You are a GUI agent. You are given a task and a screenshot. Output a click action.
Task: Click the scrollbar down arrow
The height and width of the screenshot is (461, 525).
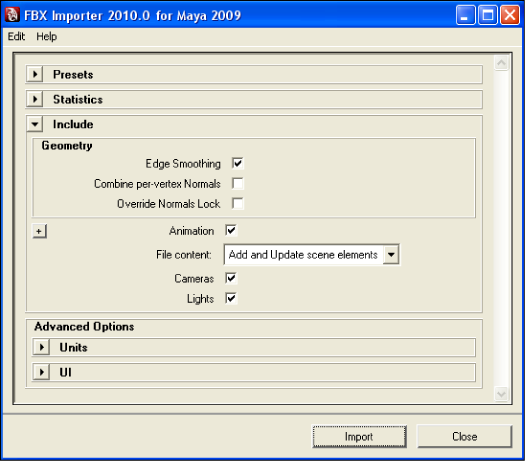coord(501,394)
